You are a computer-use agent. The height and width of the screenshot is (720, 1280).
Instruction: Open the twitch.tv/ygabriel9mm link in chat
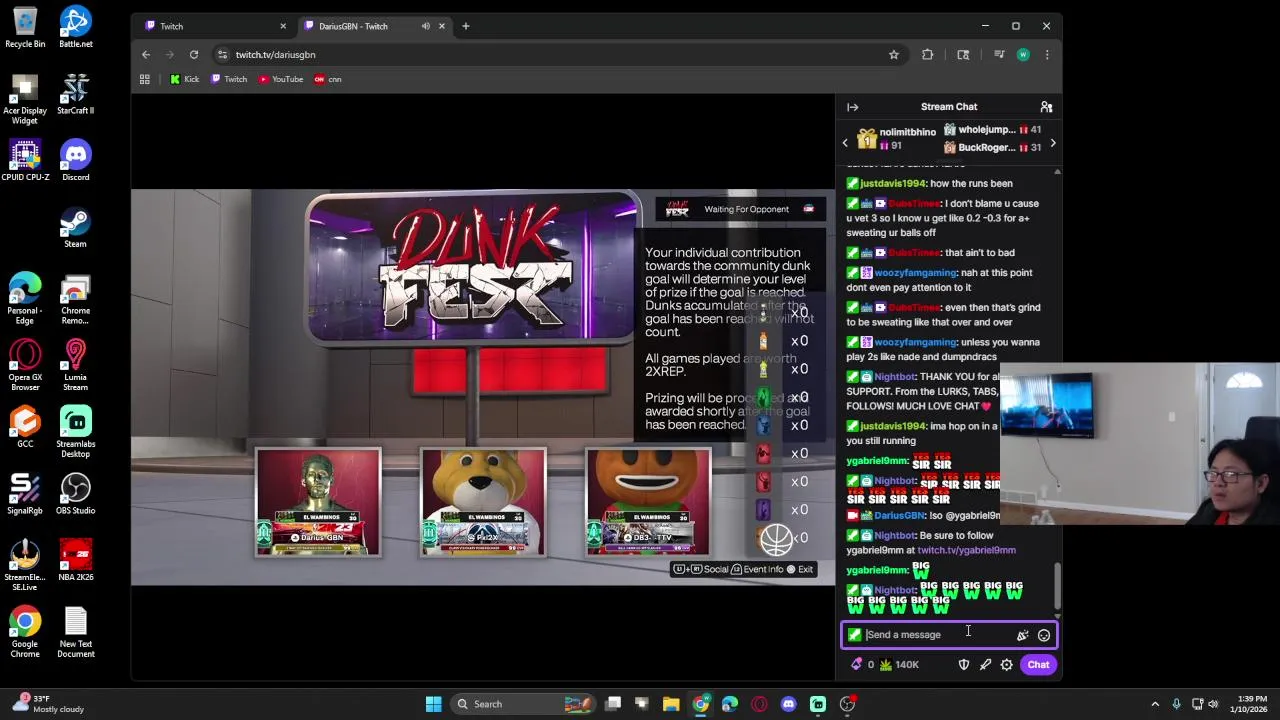pos(966,550)
